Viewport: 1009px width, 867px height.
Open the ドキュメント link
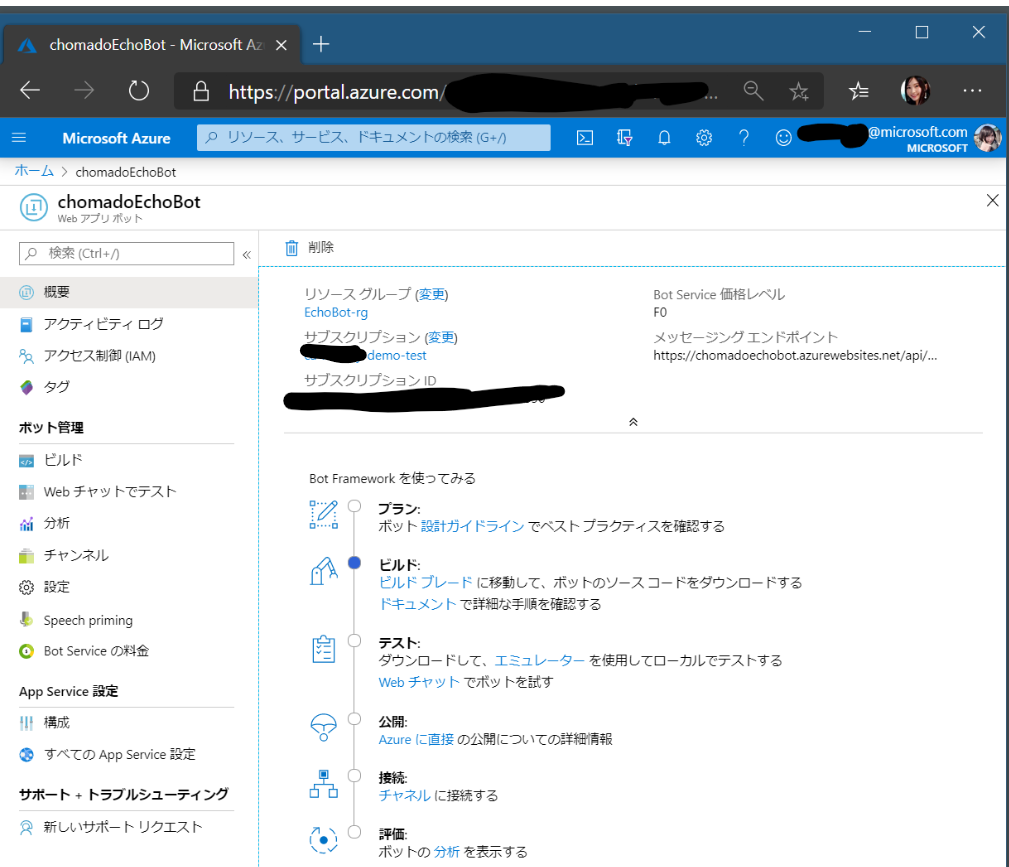418,604
